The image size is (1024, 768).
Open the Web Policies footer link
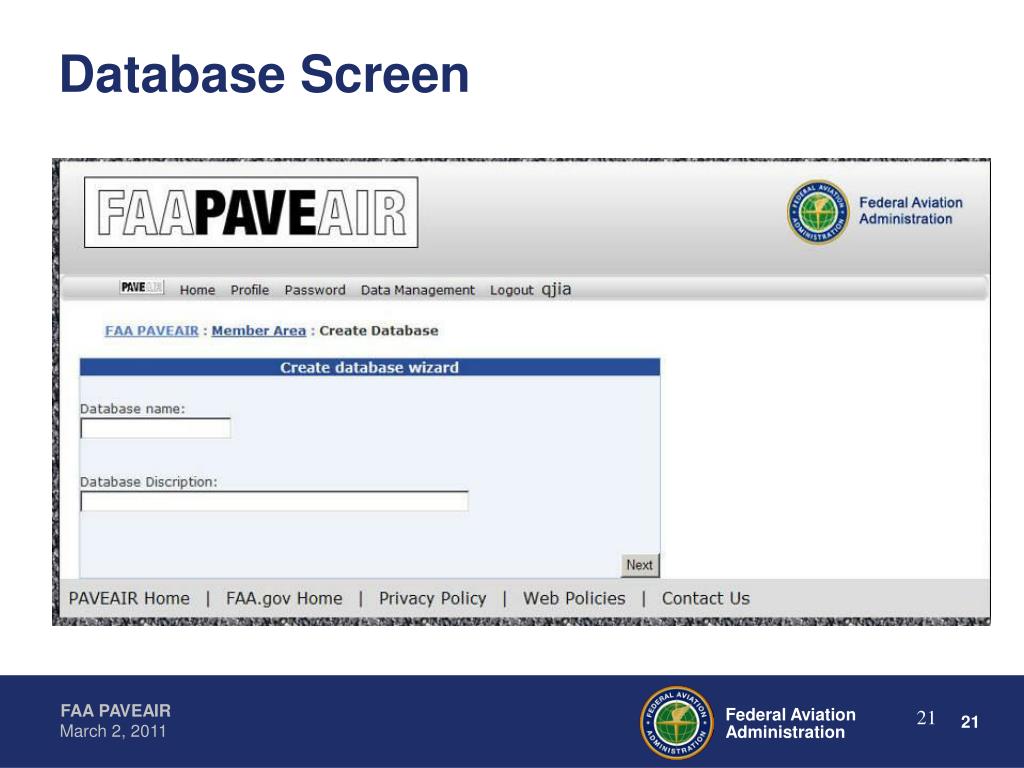pyautogui.click(x=574, y=598)
